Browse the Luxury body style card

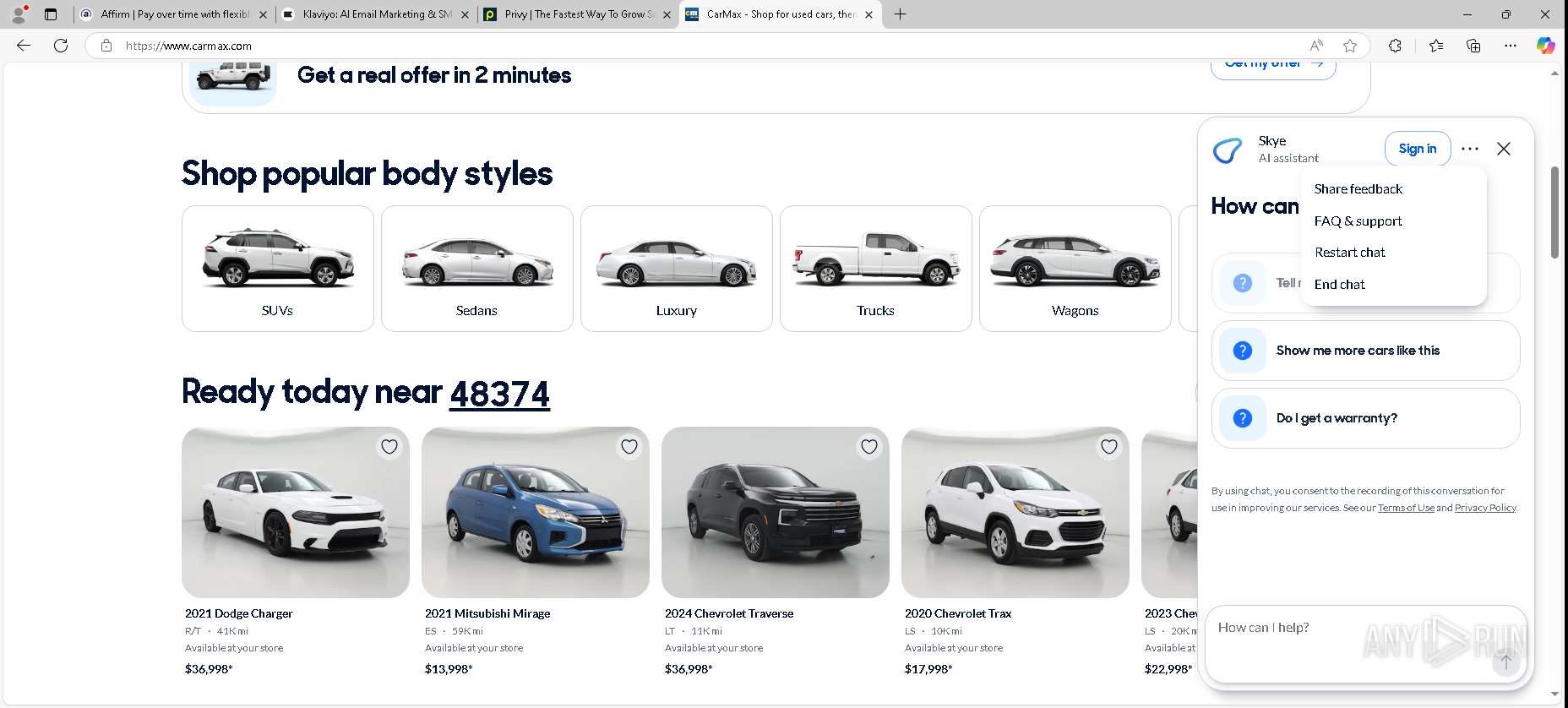click(x=677, y=269)
